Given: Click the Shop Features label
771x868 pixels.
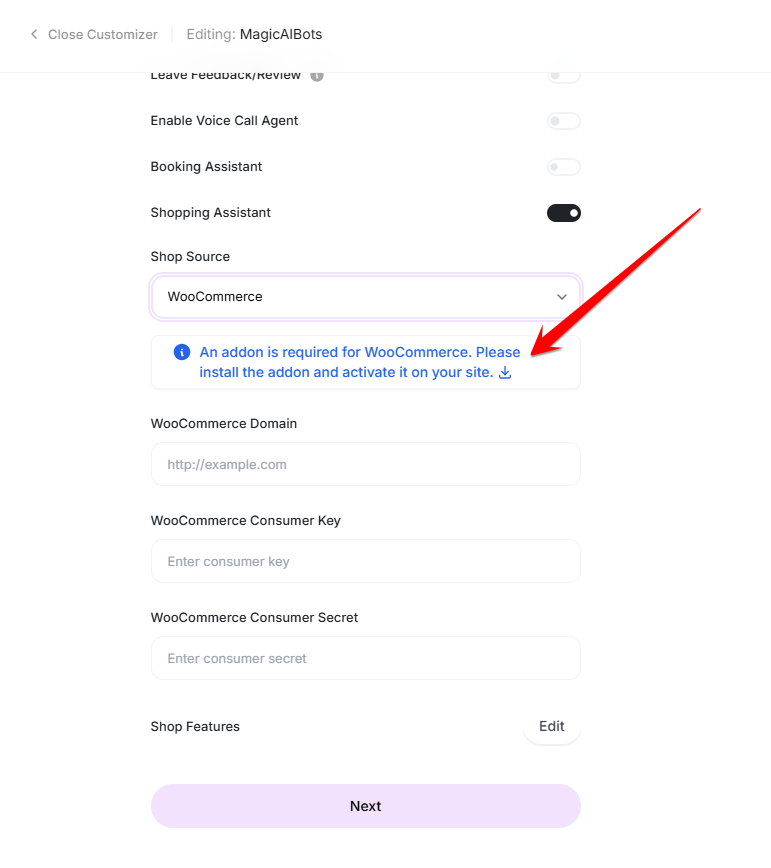Looking at the screenshot, I should coord(195,727).
